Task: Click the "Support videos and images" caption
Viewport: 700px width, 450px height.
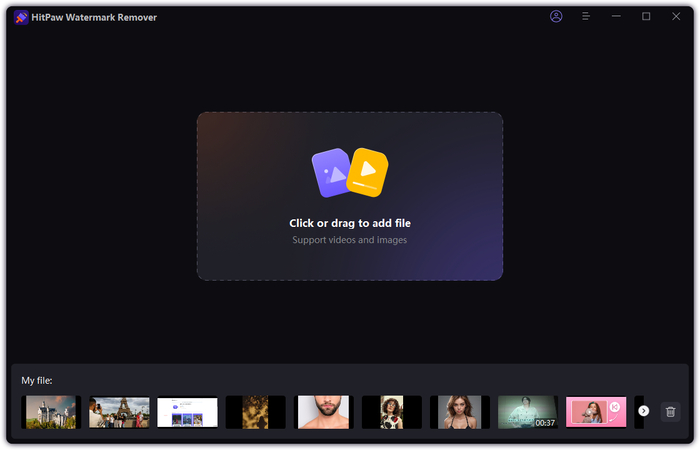Action: (350, 240)
